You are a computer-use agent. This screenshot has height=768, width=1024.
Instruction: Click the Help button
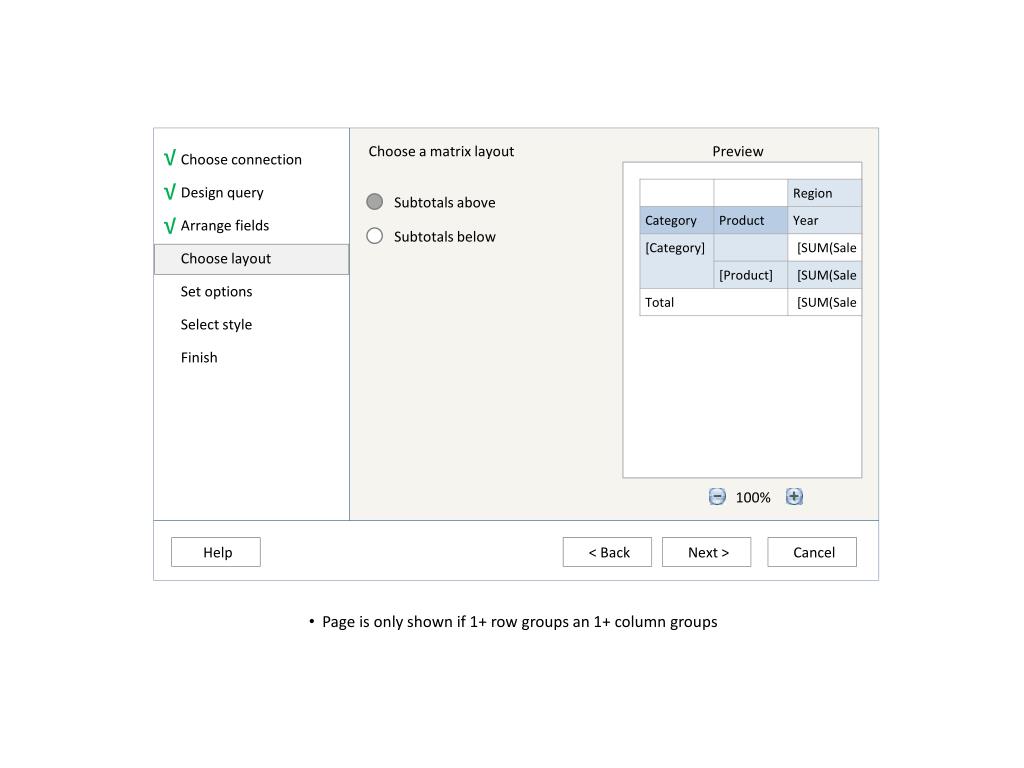(x=216, y=552)
